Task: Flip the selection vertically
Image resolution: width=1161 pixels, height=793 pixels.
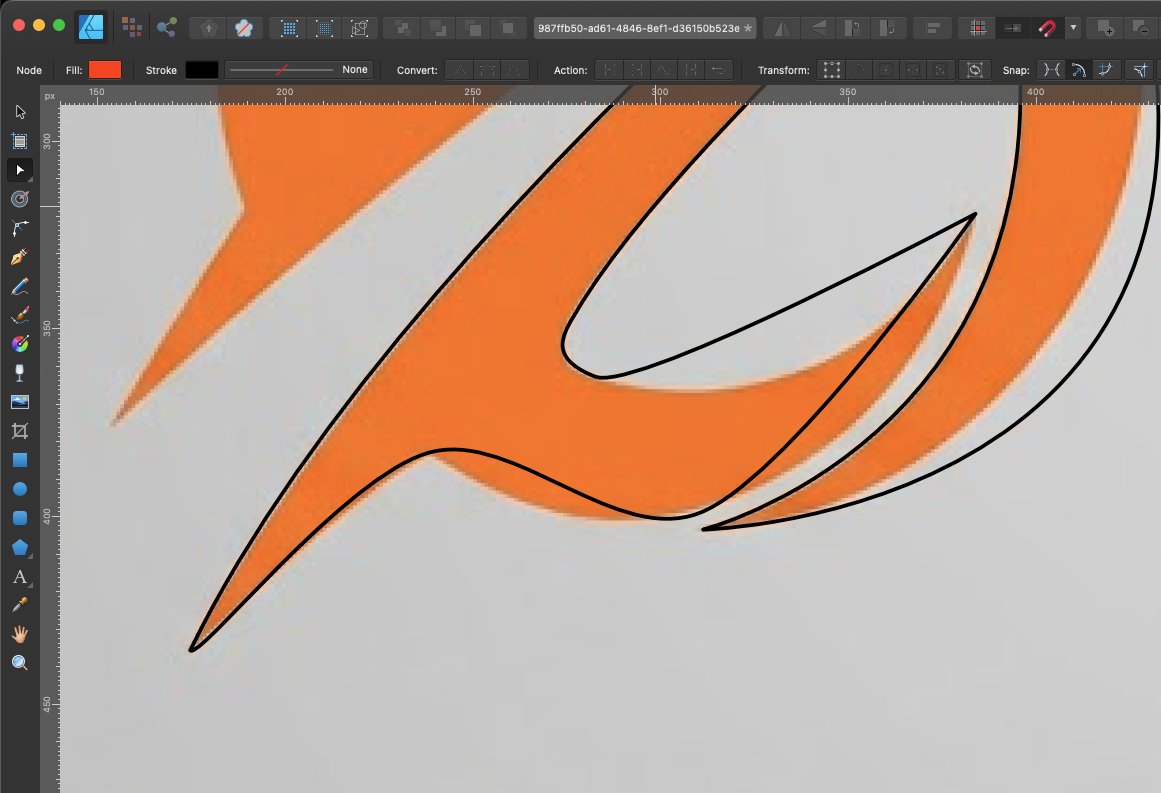Action: point(817,28)
